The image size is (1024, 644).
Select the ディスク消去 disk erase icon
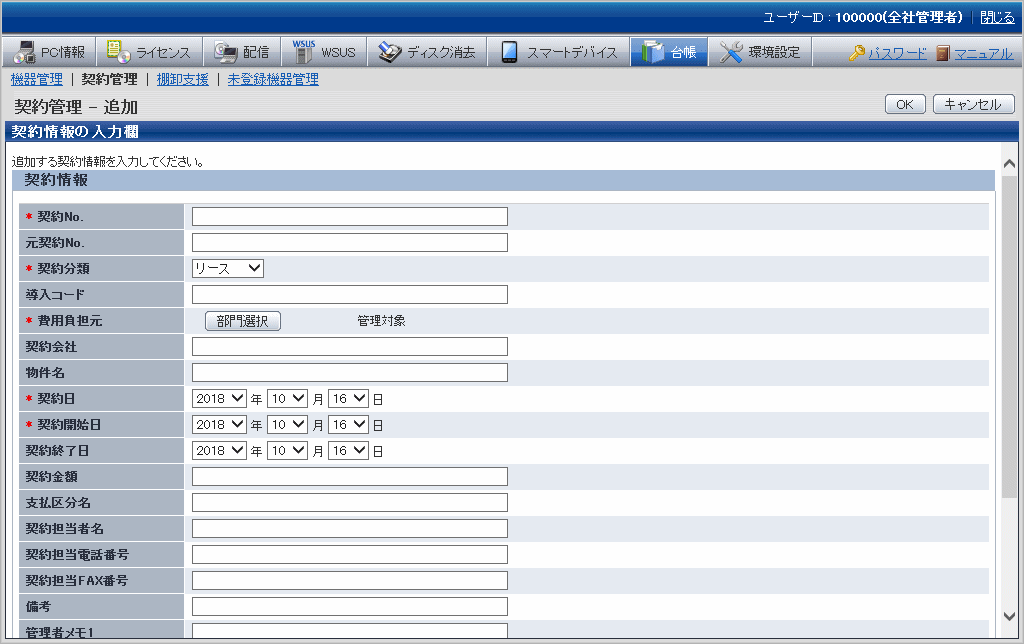[x=390, y=53]
